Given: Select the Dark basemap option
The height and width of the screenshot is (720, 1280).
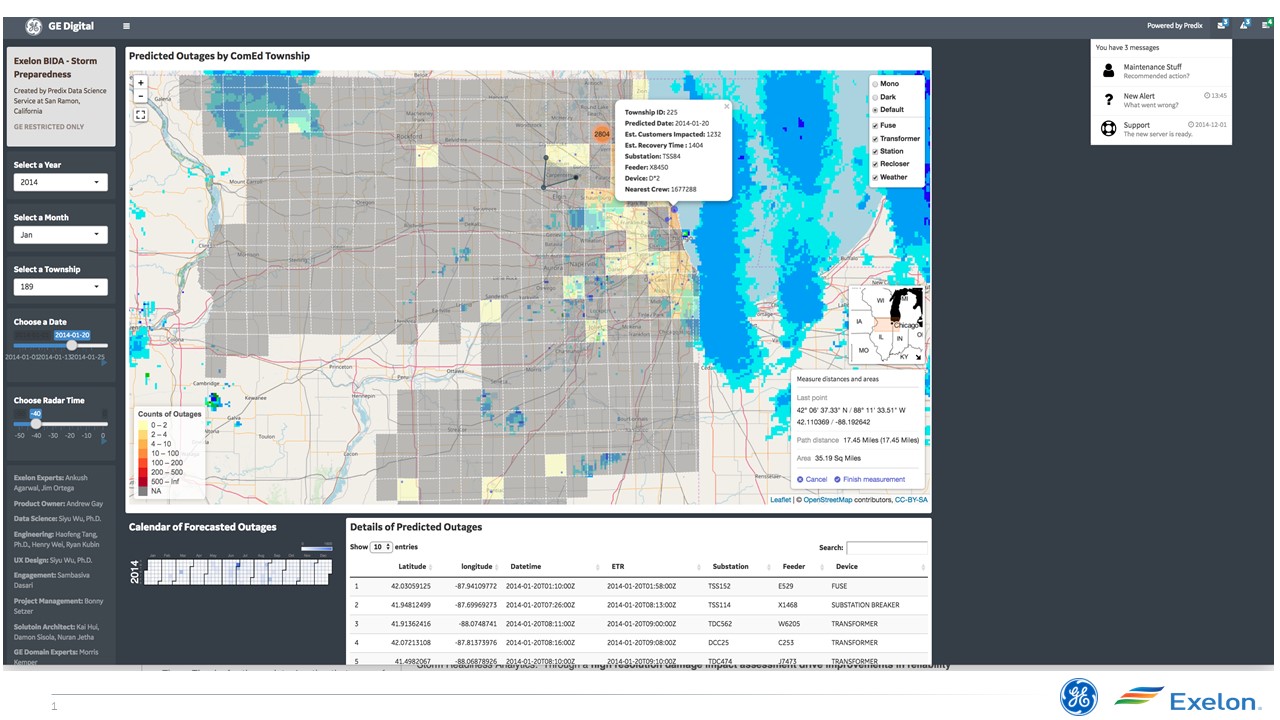Looking at the screenshot, I should [875, 97].
